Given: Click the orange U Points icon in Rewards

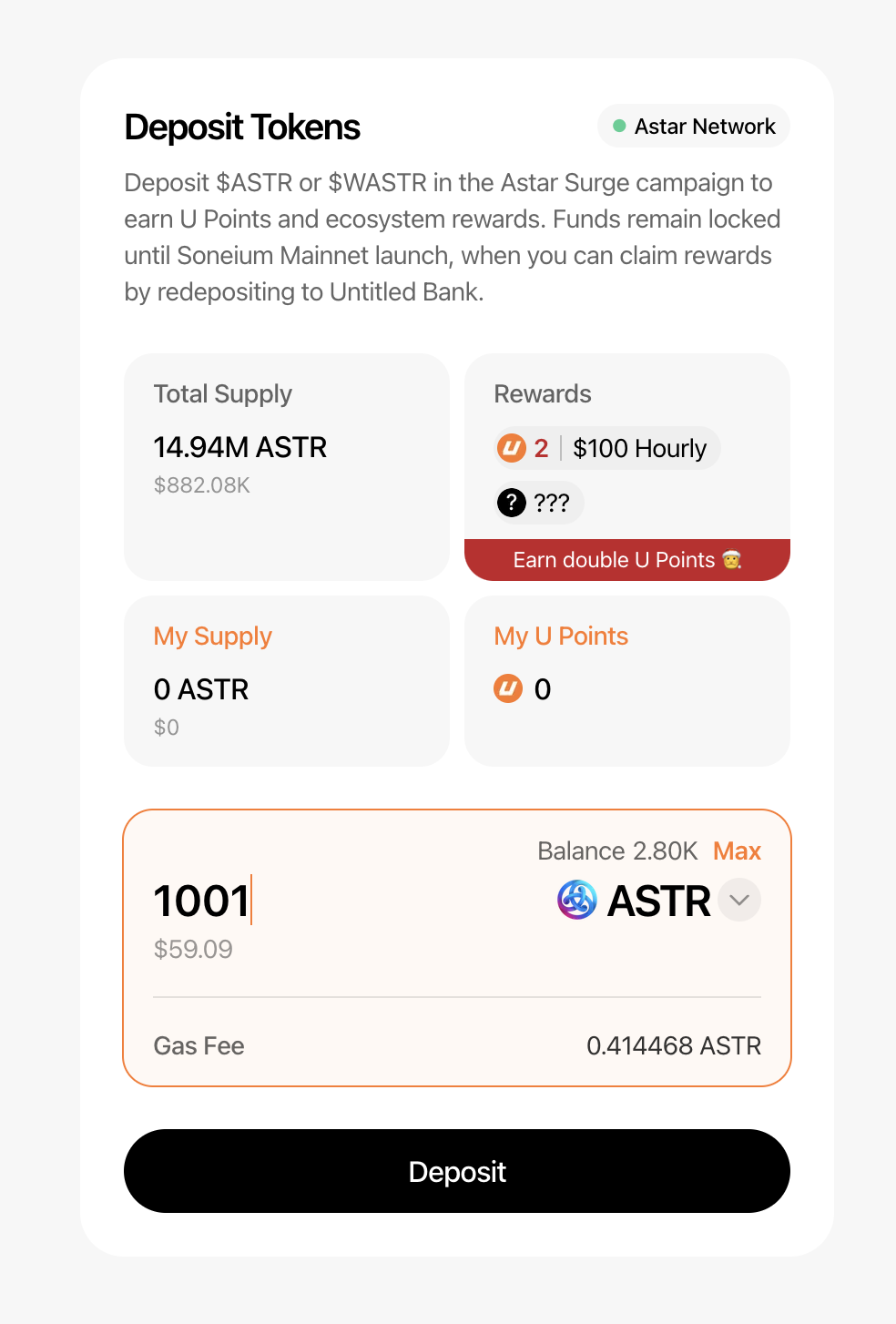Looking at the screenshot, I should [512, 448].
